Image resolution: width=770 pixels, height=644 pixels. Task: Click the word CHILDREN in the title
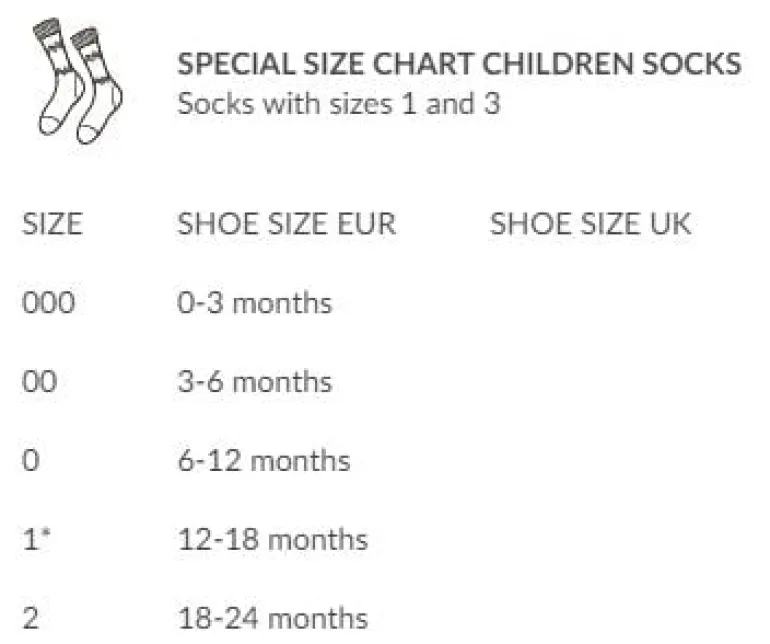pyautogui.click(x=558, y=64)
